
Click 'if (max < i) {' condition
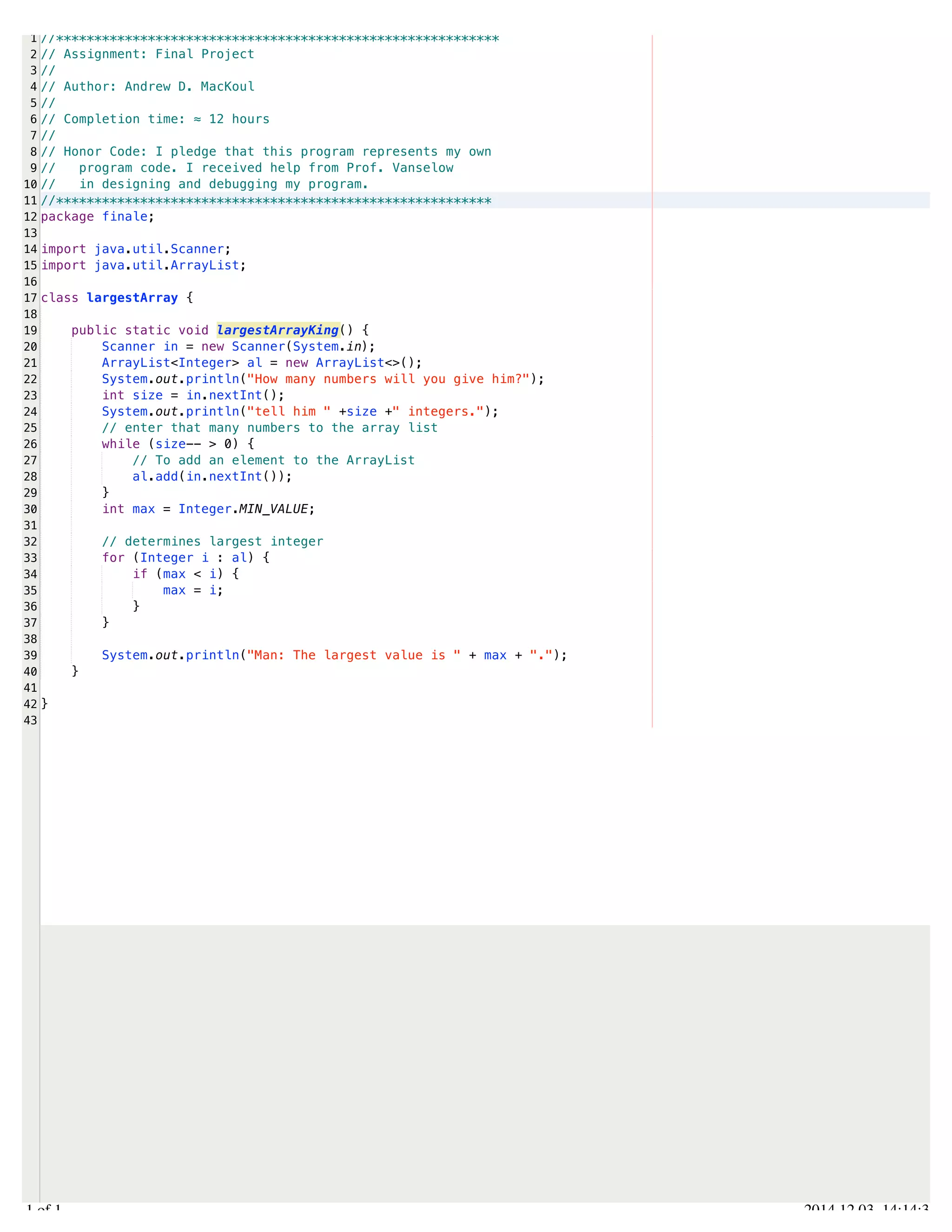pos(185,574)
